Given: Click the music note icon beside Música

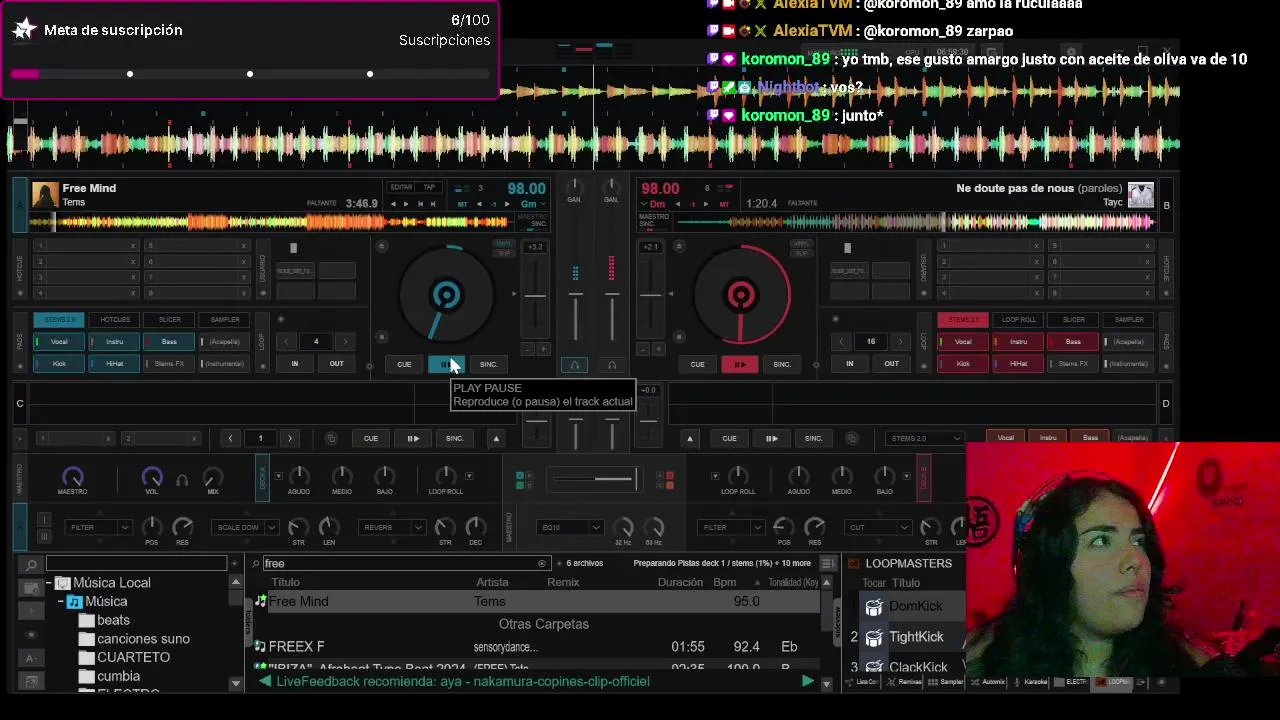Looking at the screenshot, I should click(x=75, y=602).
